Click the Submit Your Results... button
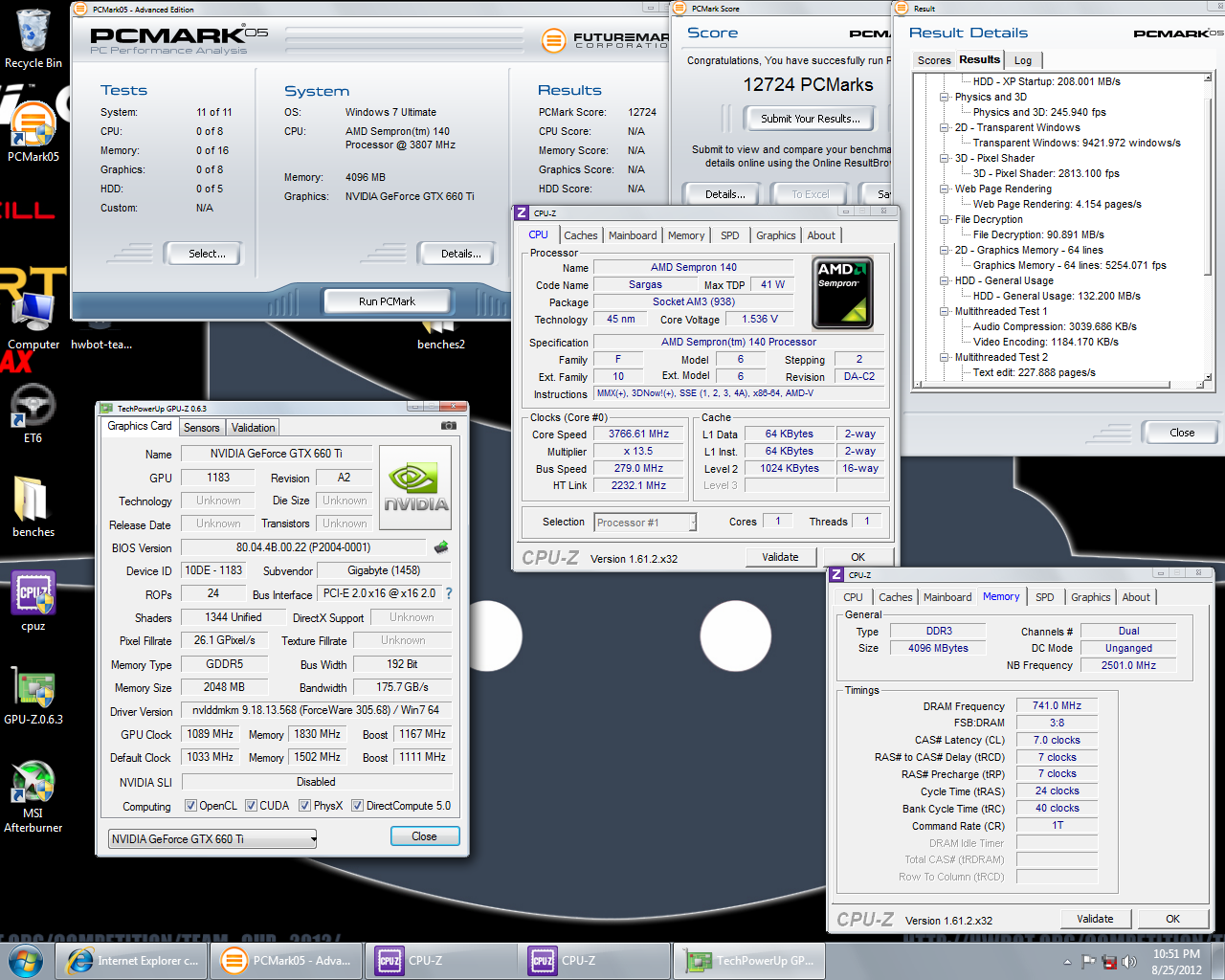Screen dimensions: 1225x980 tap(811, 119)
